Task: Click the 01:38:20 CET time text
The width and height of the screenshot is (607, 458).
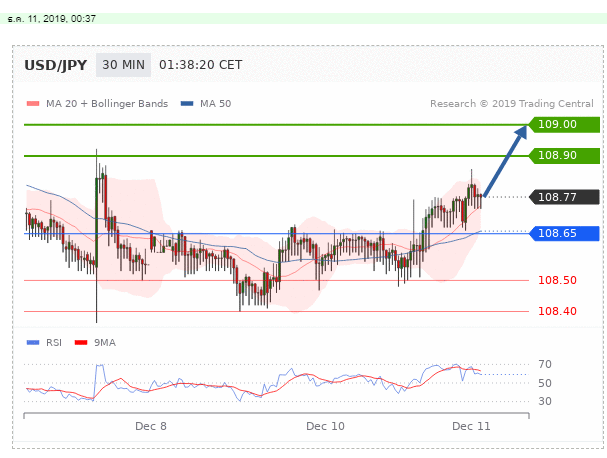Action: click(x=201, y=65)
